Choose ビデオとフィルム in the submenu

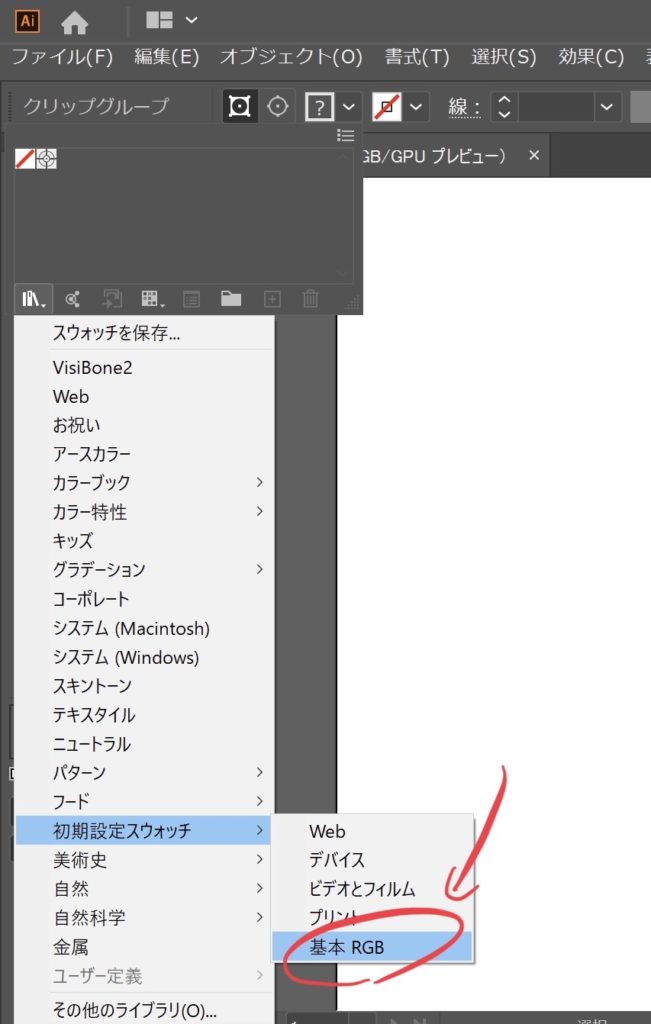tap(372, 889)
